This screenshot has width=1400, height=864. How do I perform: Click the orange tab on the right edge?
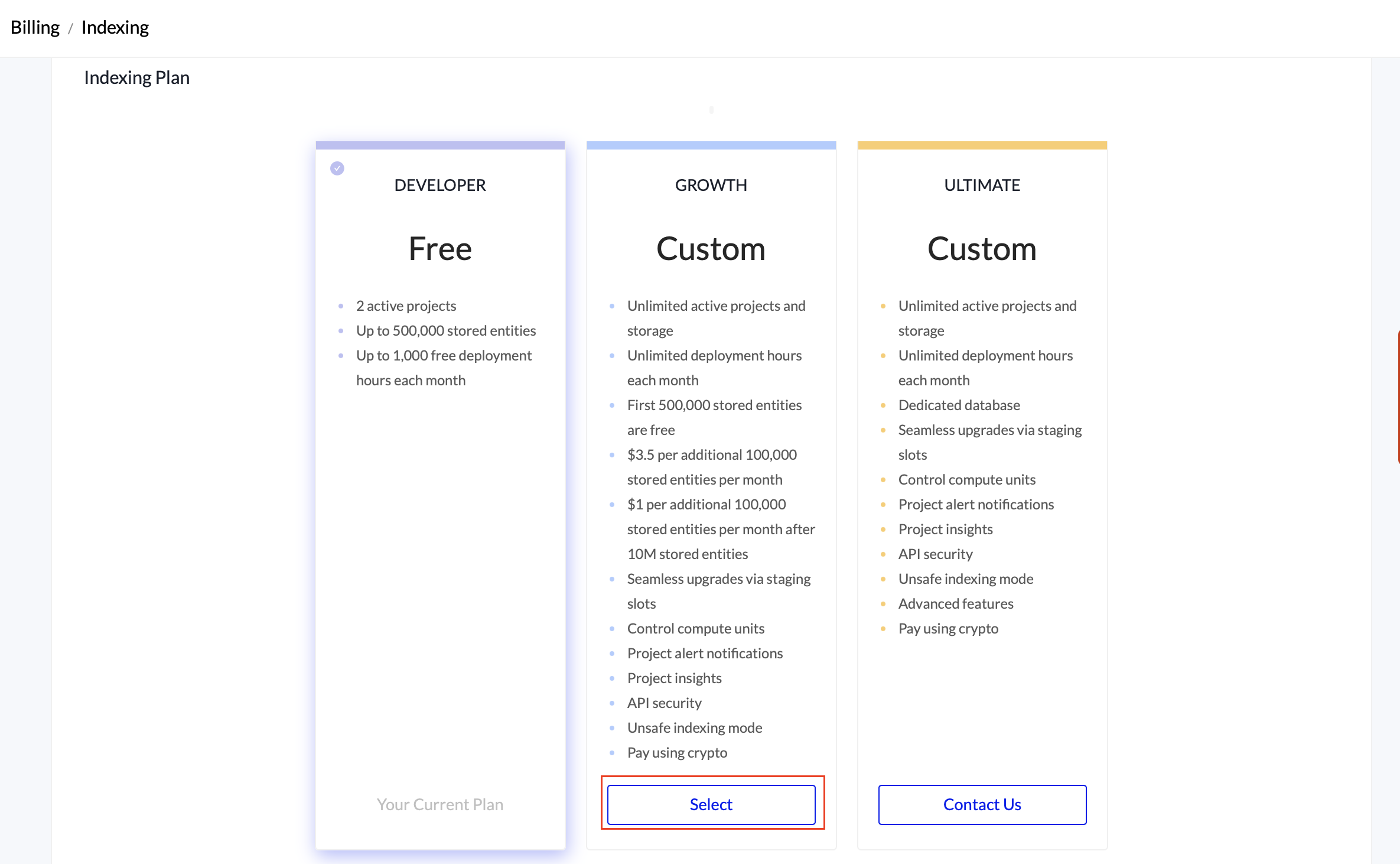pos(1398,397)
